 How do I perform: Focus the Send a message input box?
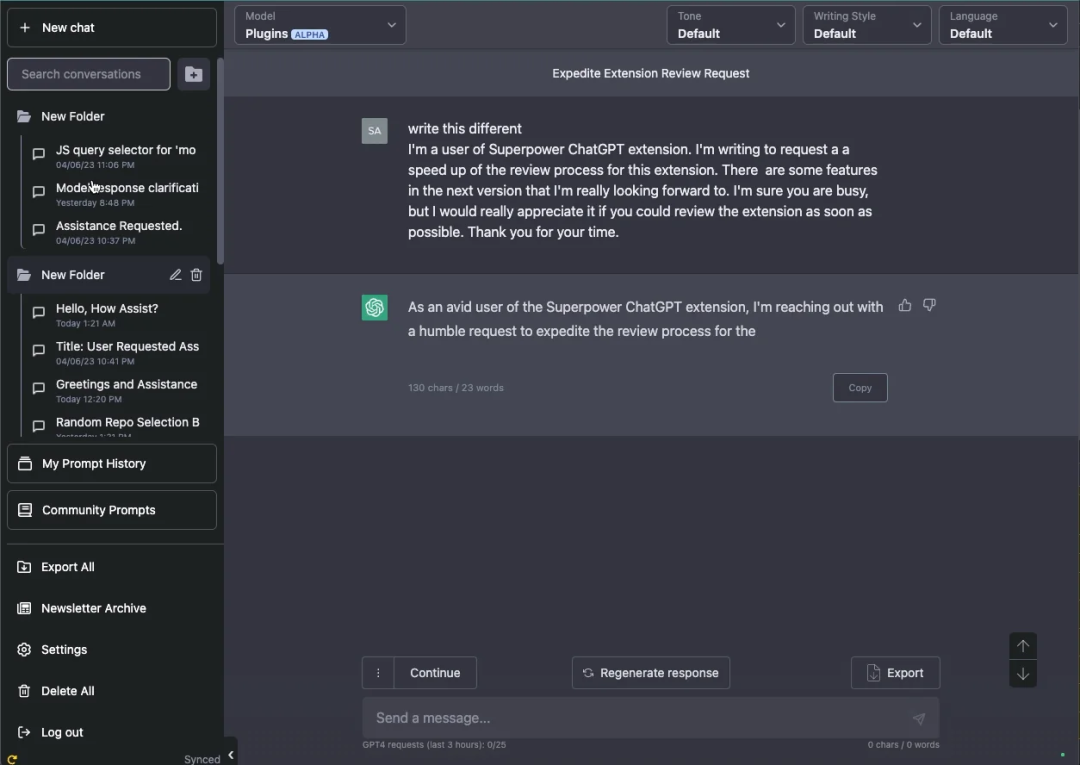coord(651,718)
